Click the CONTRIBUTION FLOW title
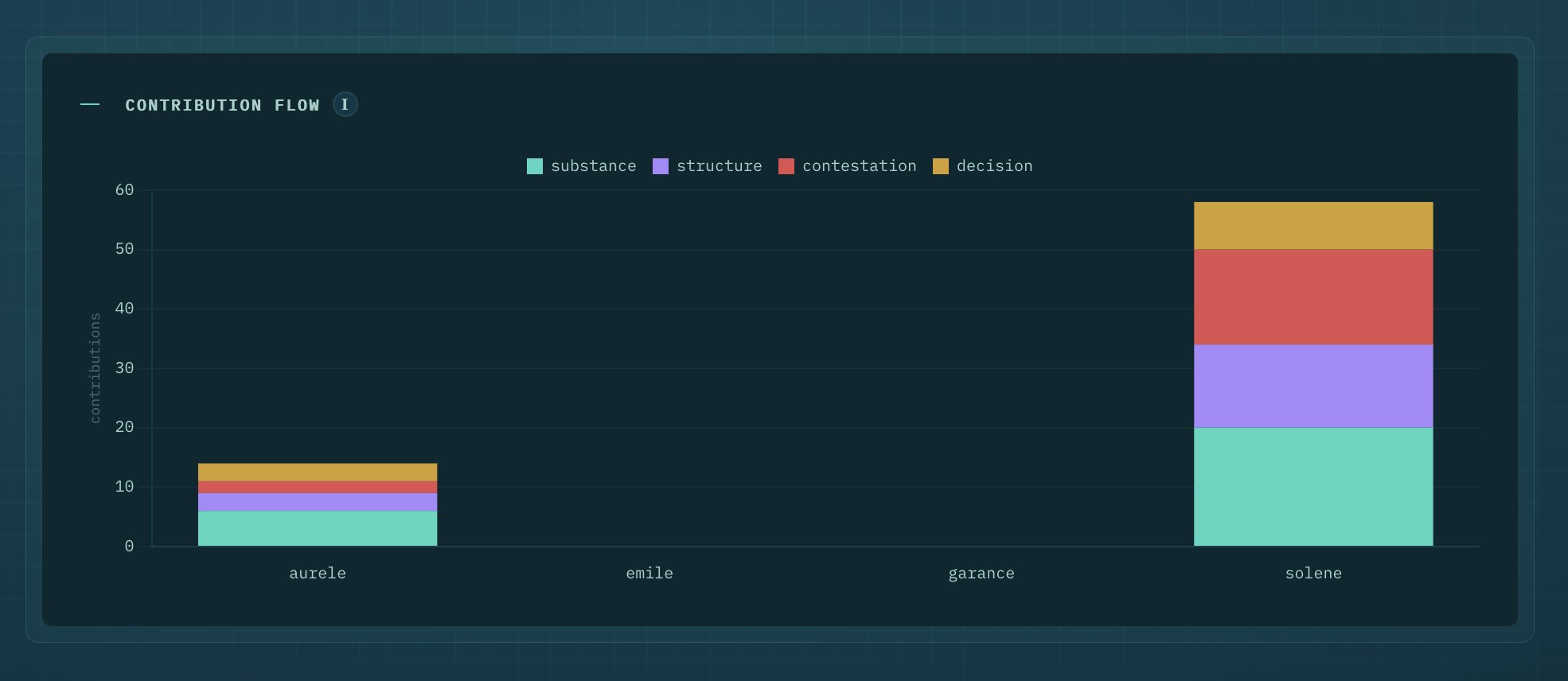This screenshot has width=1568, height=681. (222, 105)
